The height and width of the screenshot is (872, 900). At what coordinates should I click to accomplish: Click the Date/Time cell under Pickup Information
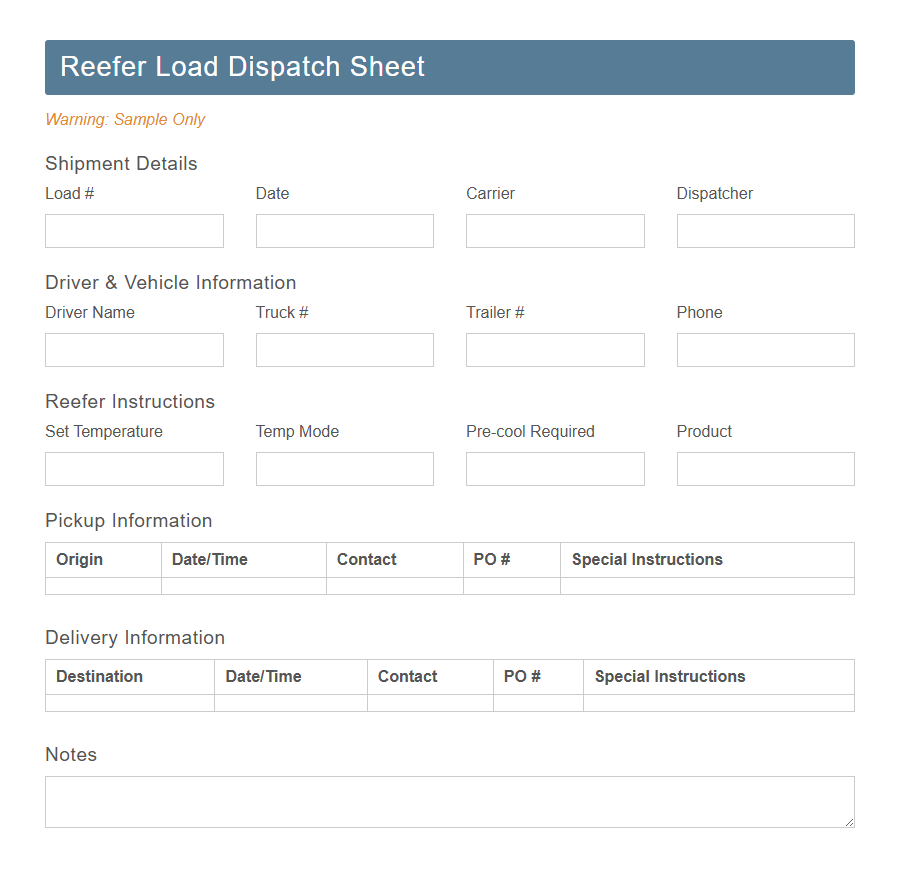tap(243, 587)
